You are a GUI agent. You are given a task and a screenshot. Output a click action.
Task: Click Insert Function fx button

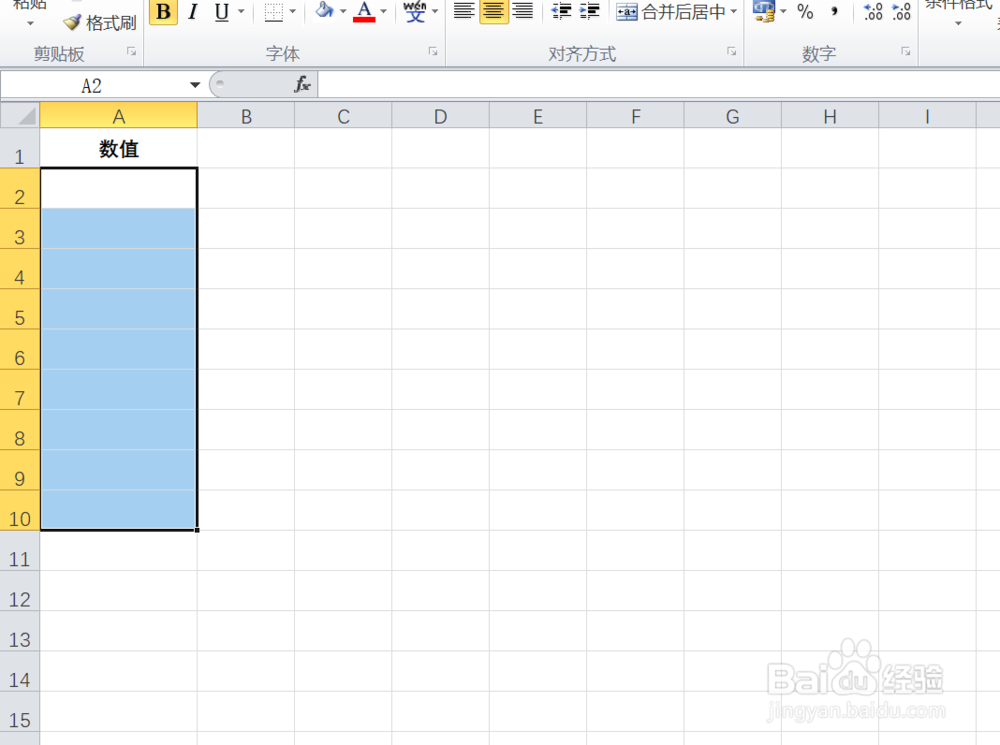[302, 85]
